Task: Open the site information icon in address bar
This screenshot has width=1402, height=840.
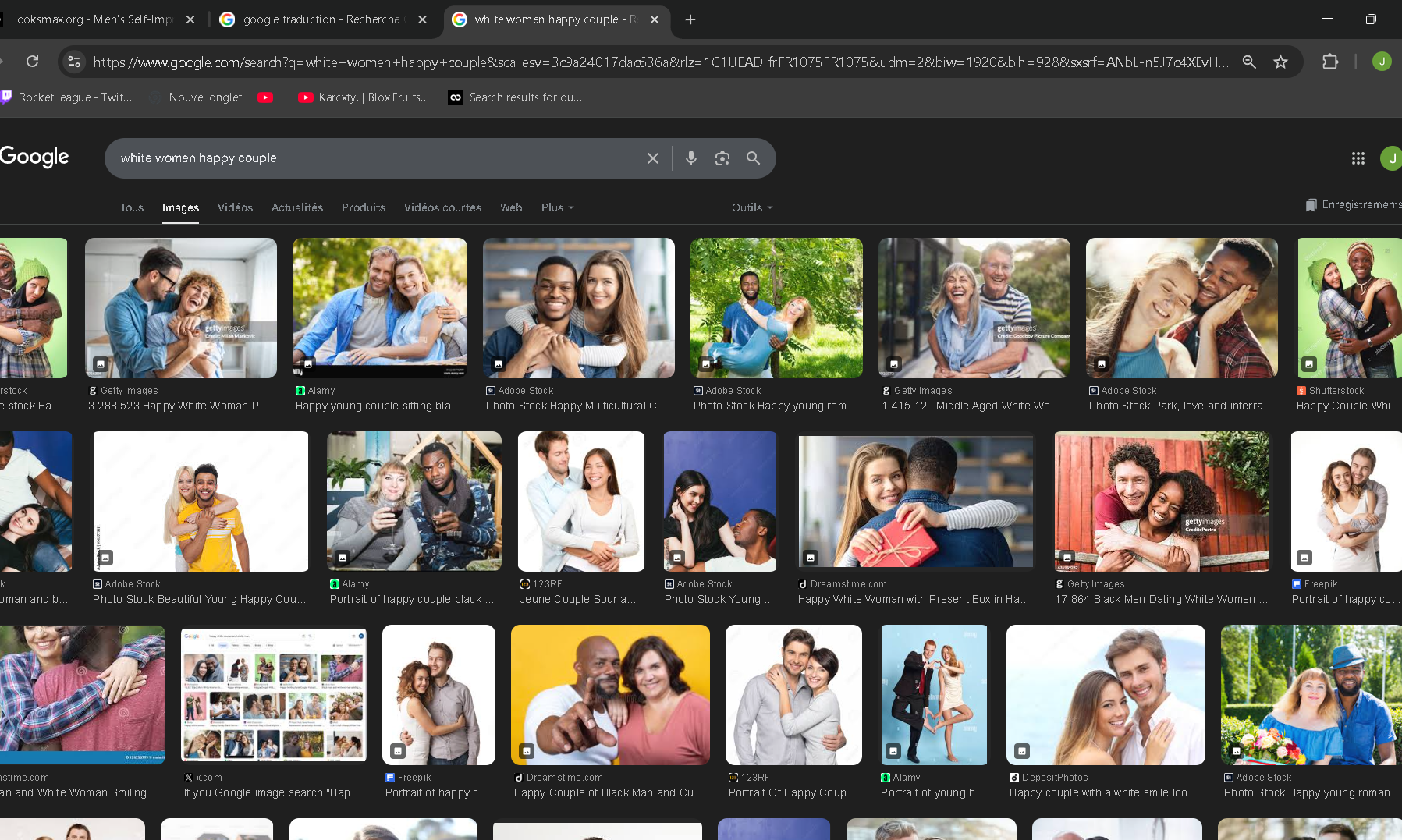Action: (x=74, y=62)
